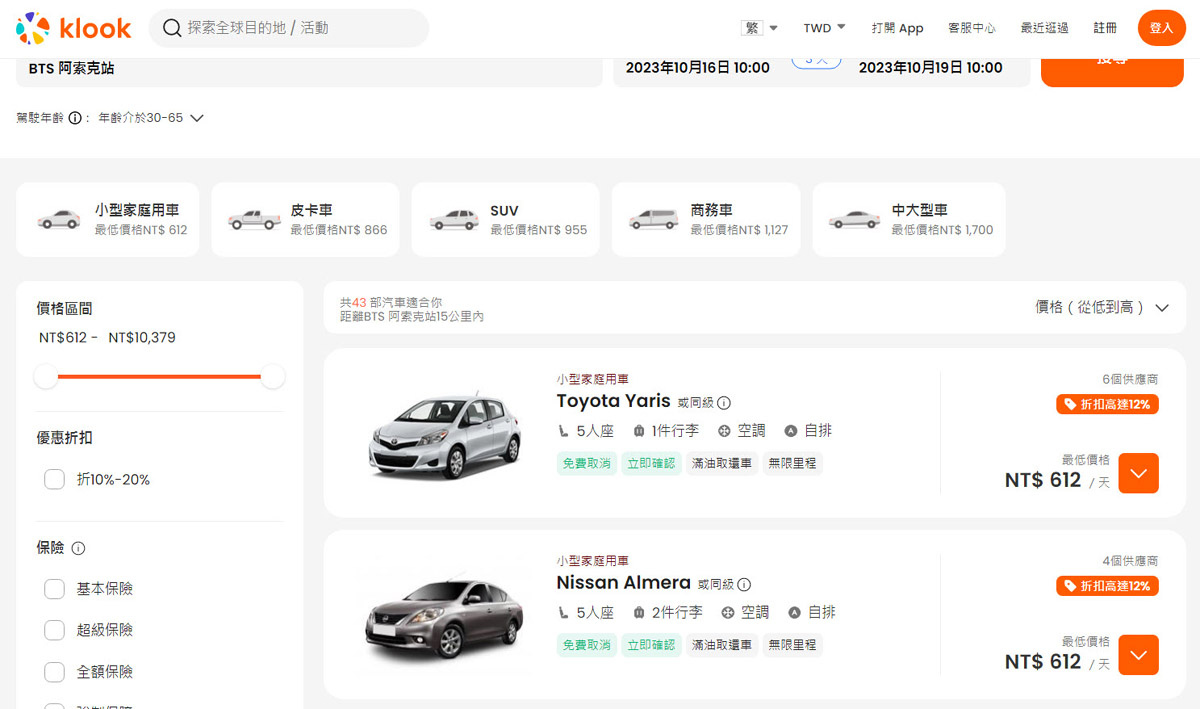Click the Toyota Yaris 免費取消 tag
Image resolution: width=1200 pixels, height=709 pixels.
(x=586, y=463)
